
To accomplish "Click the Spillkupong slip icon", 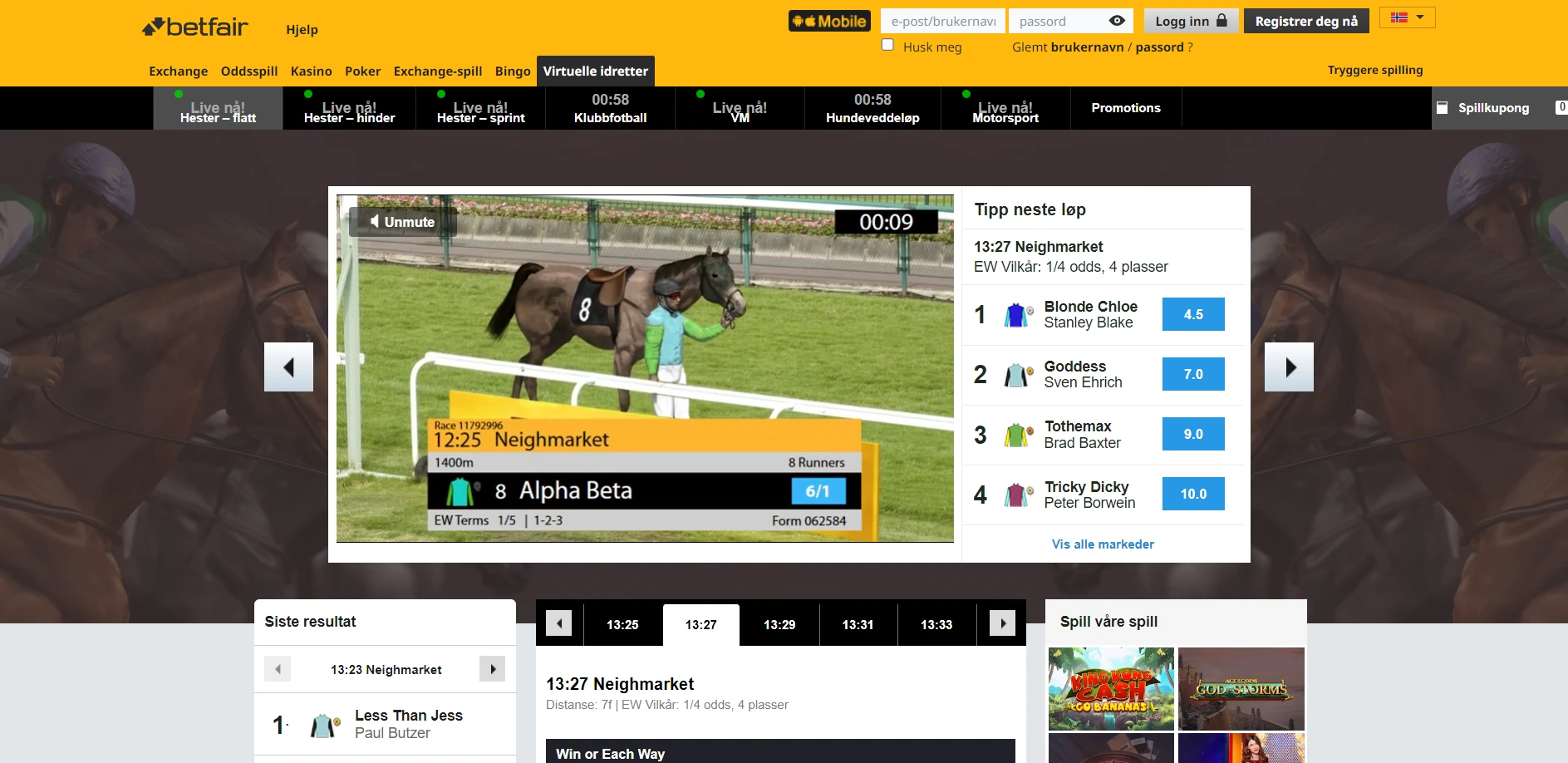I will coord(1443,108).
